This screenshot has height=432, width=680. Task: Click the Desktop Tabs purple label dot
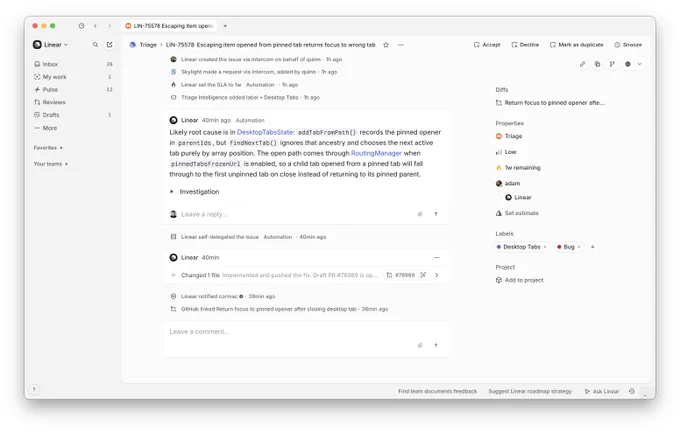coord(499,247)
